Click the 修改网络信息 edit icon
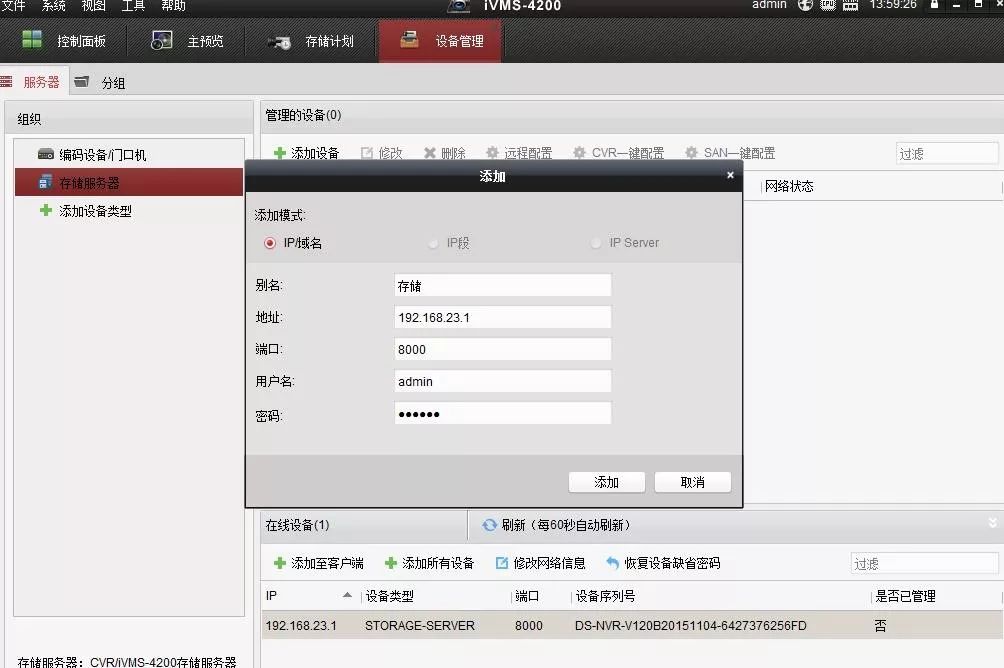The width and height of the screenshot is (1004, 668). coord(501,563)
